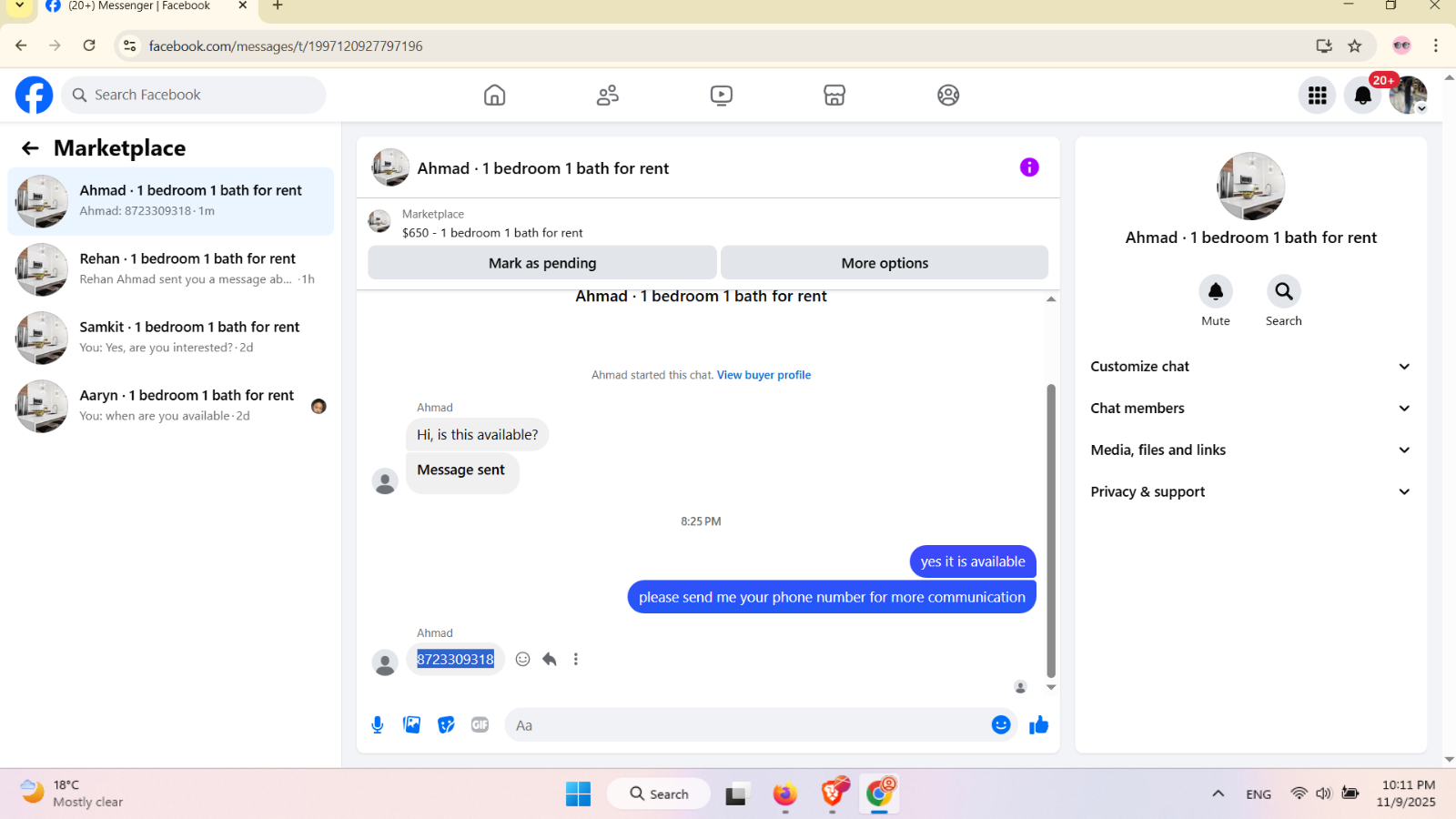Open the Ahmad conversation in the chat list
This screenshot has width=1456, height=819.
coord(171,201)
